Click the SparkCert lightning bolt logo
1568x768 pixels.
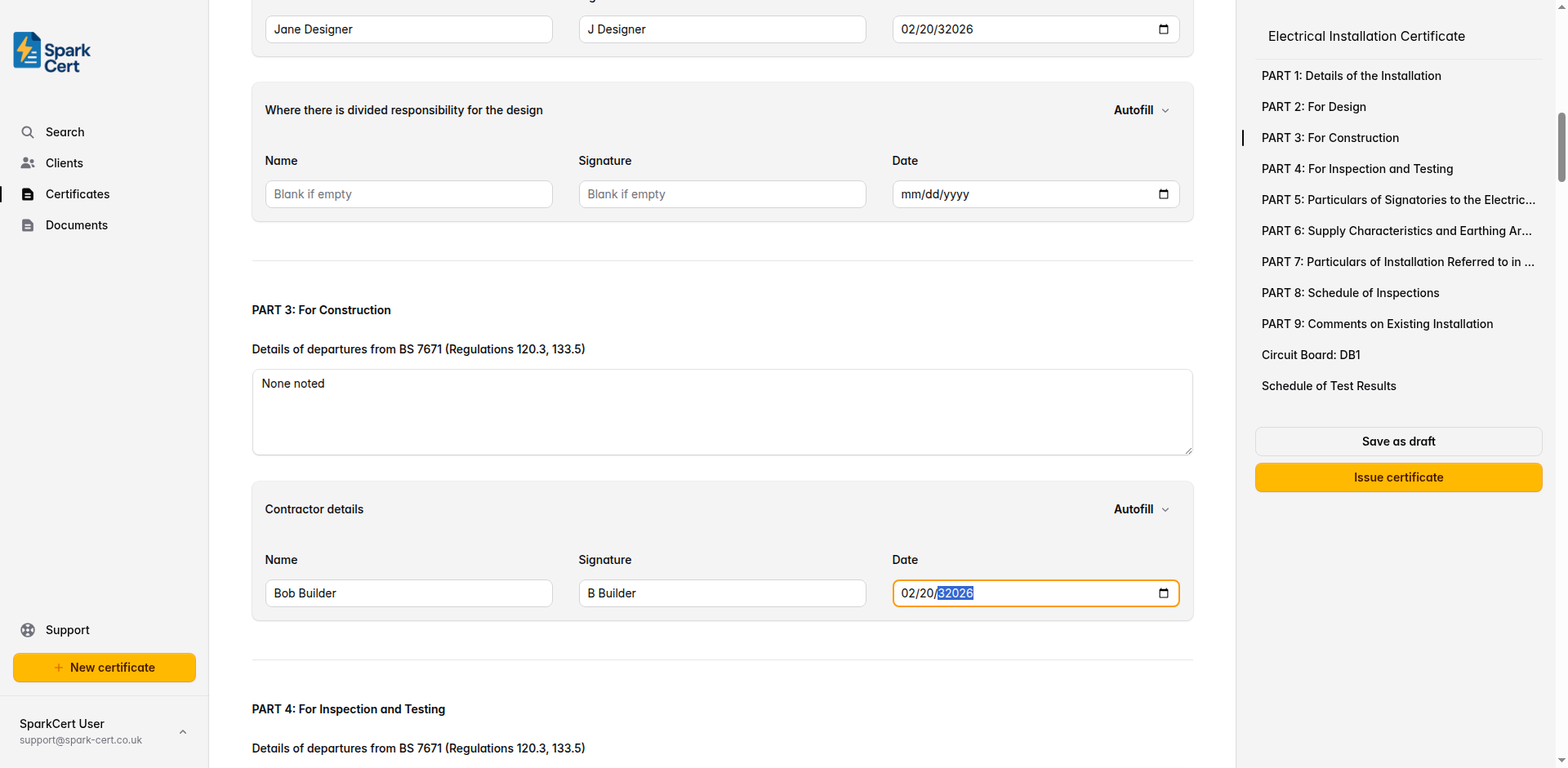click(27, 51)
